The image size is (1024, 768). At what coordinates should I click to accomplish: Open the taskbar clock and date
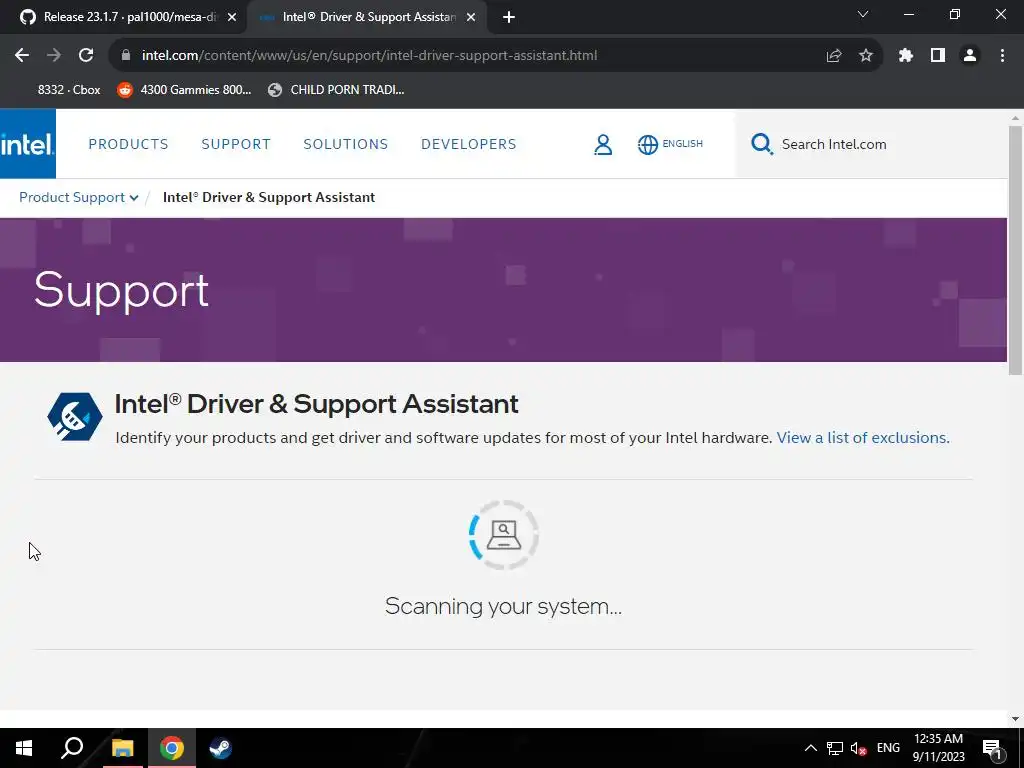(938, 748)
